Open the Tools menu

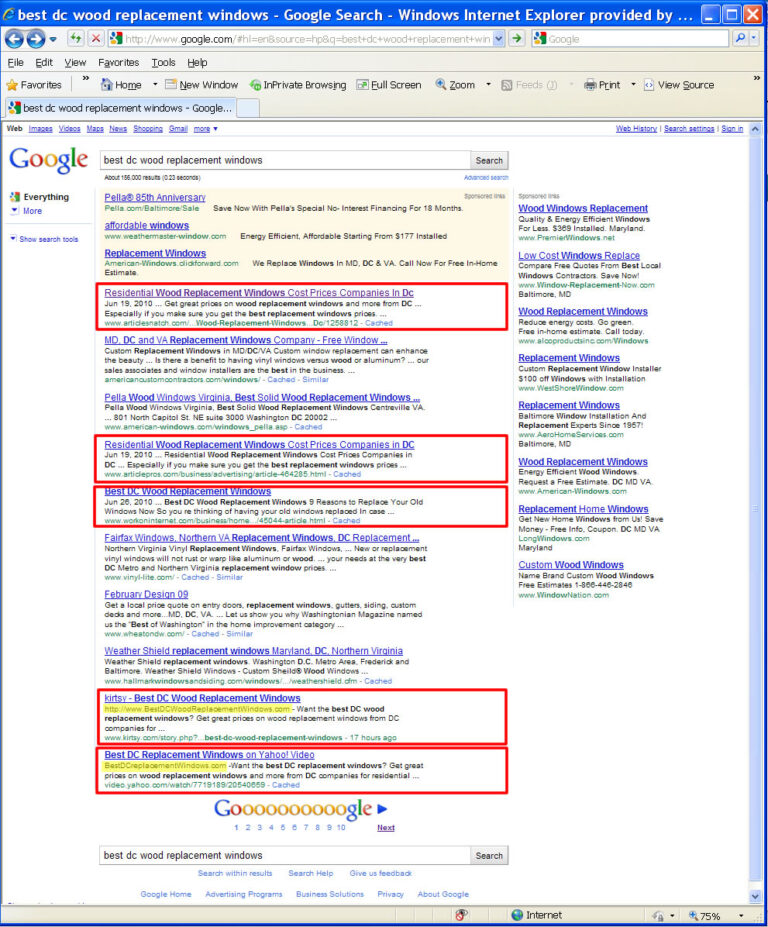coord(163,63)
